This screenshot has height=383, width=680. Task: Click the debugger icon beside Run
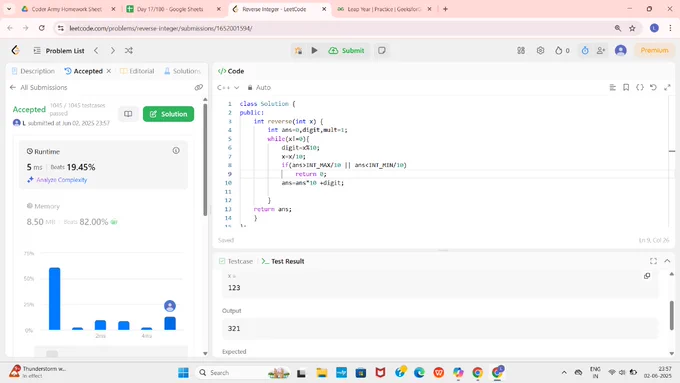point(298,51)
